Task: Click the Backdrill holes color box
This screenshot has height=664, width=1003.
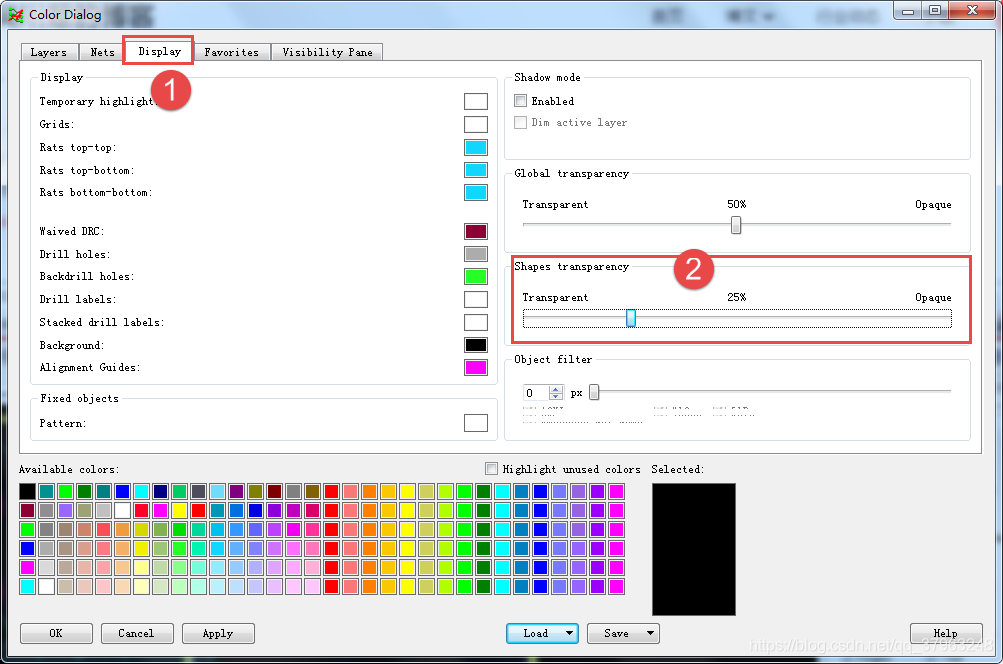Action: click(x=475, y=276)
